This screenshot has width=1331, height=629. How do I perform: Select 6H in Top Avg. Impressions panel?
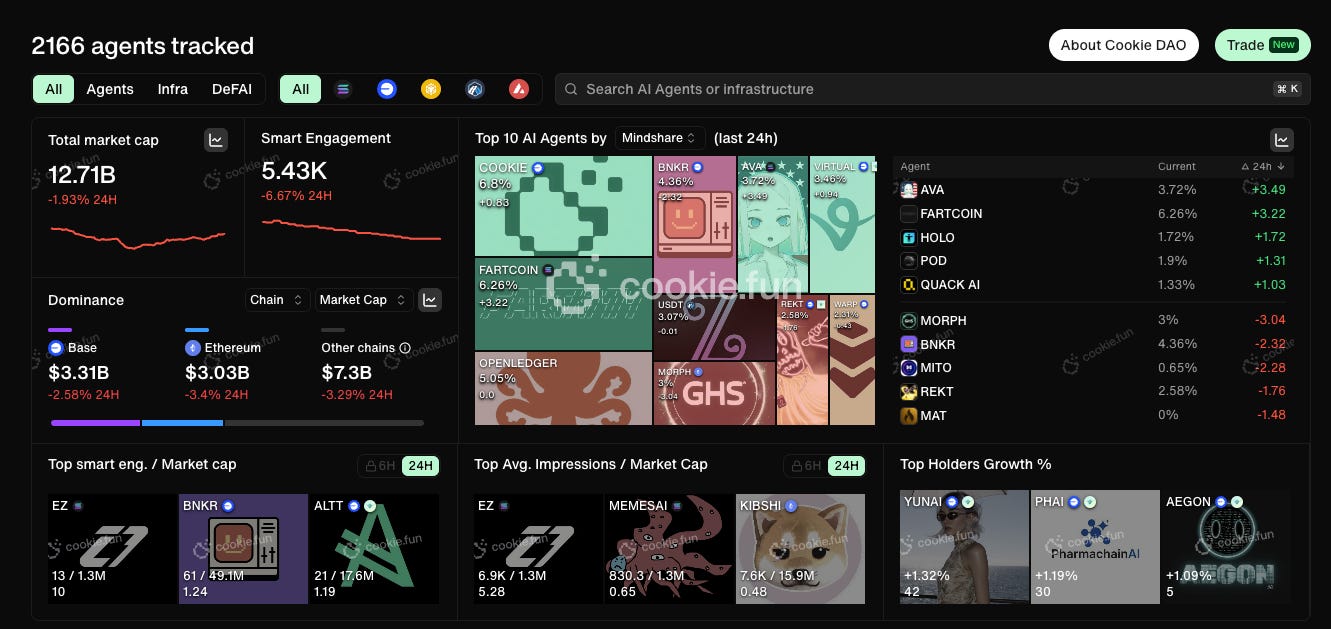coord(805,466)
